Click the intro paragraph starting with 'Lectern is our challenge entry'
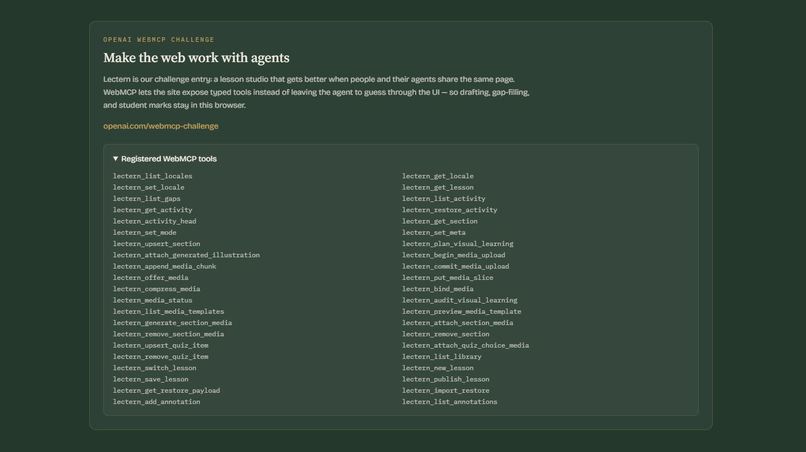 316,92
